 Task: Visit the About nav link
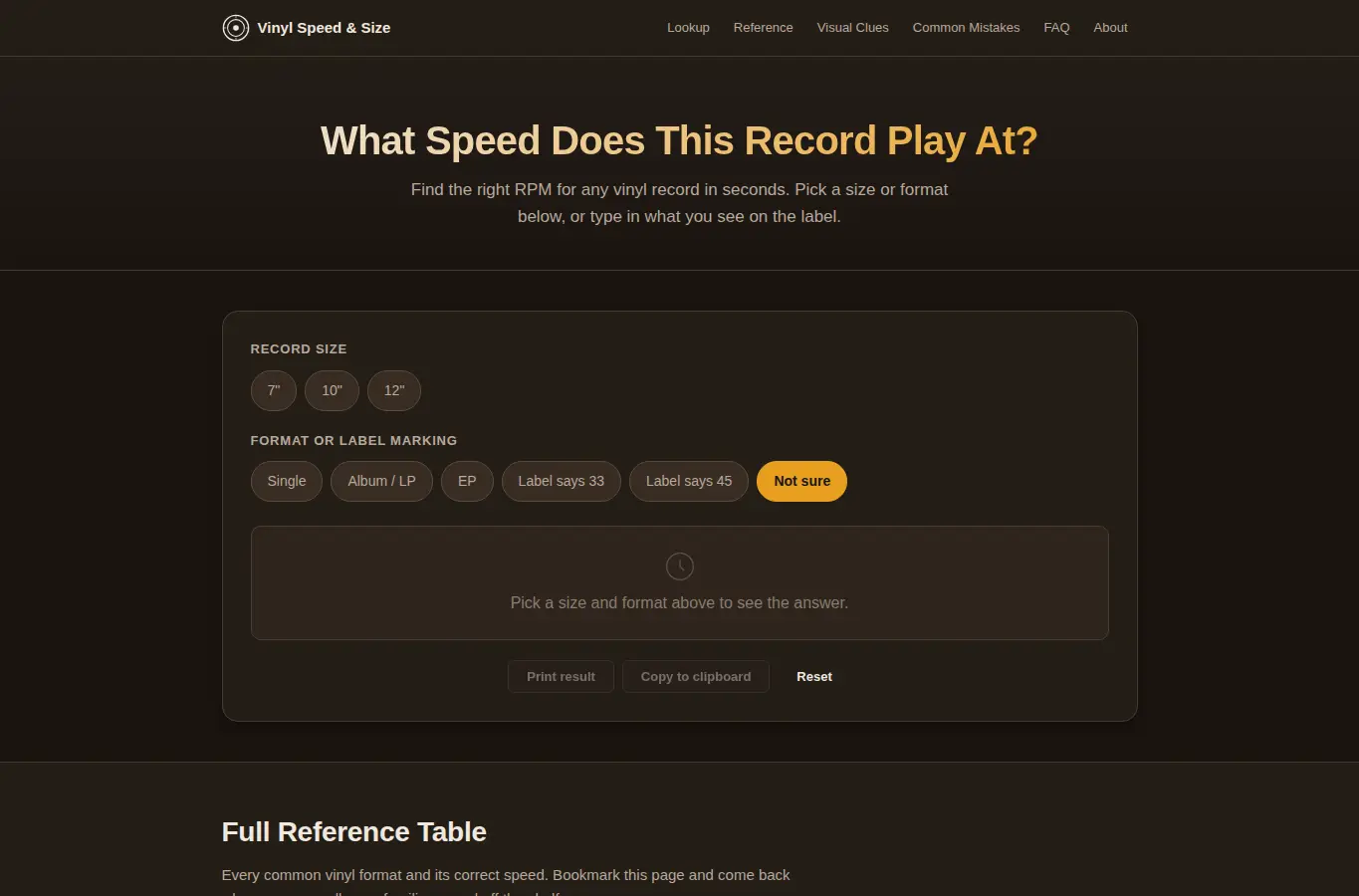coord(1110,28)
